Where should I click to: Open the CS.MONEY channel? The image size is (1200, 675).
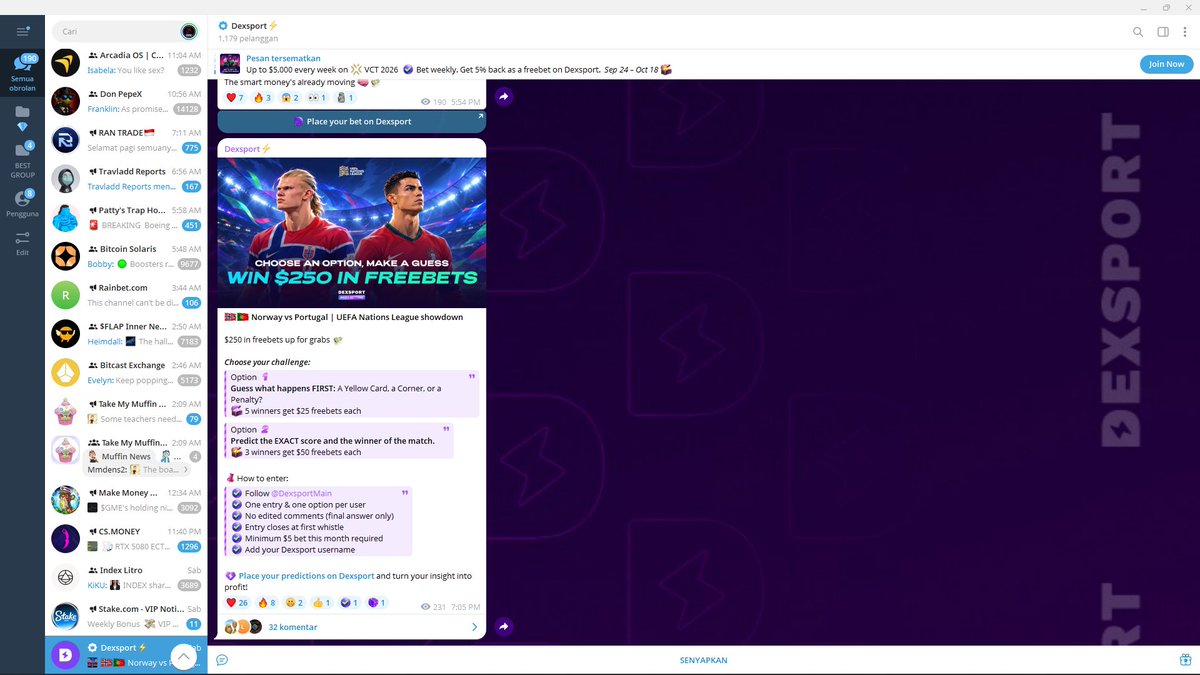click(125, 539)
